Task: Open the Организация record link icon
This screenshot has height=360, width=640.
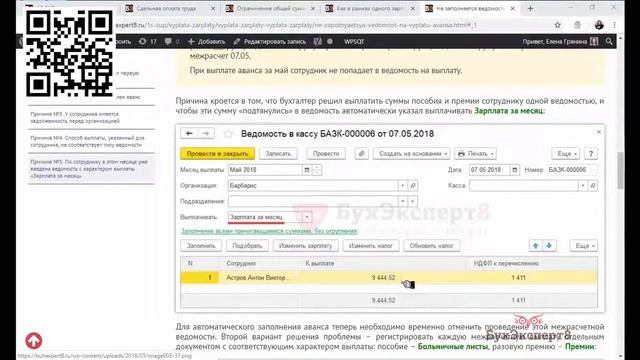Action: click(x=413, y=186)
